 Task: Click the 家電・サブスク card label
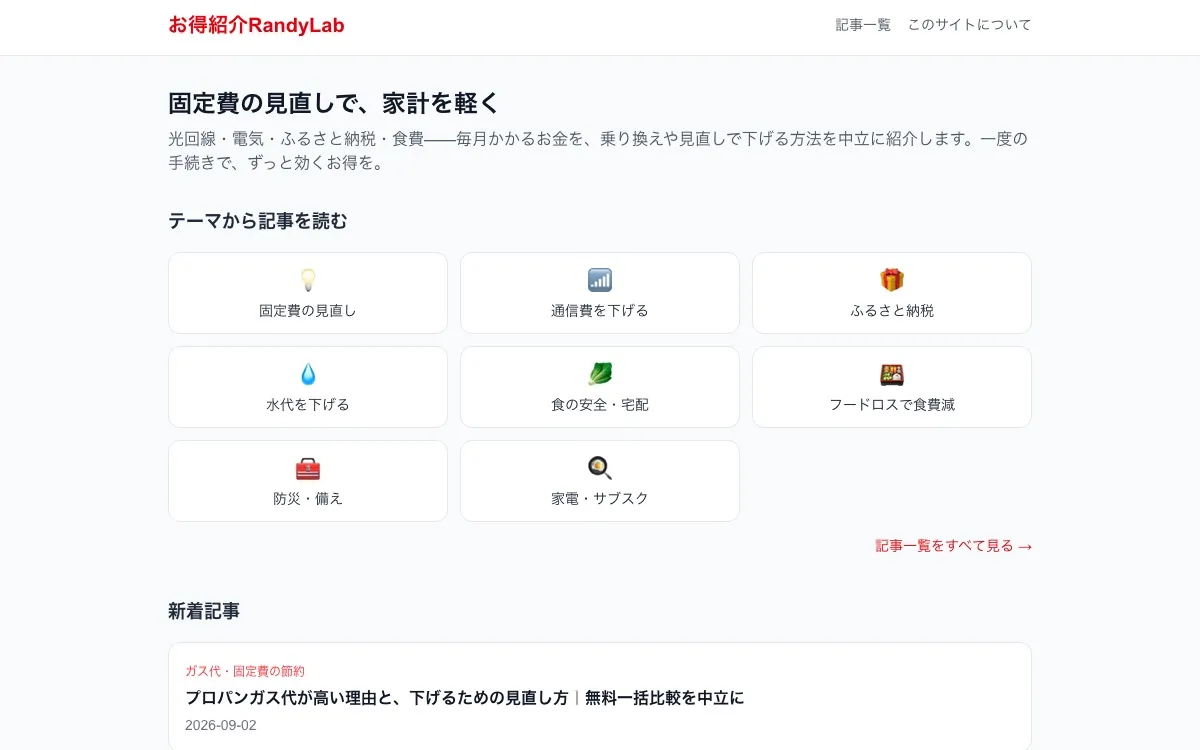point(600,499)
